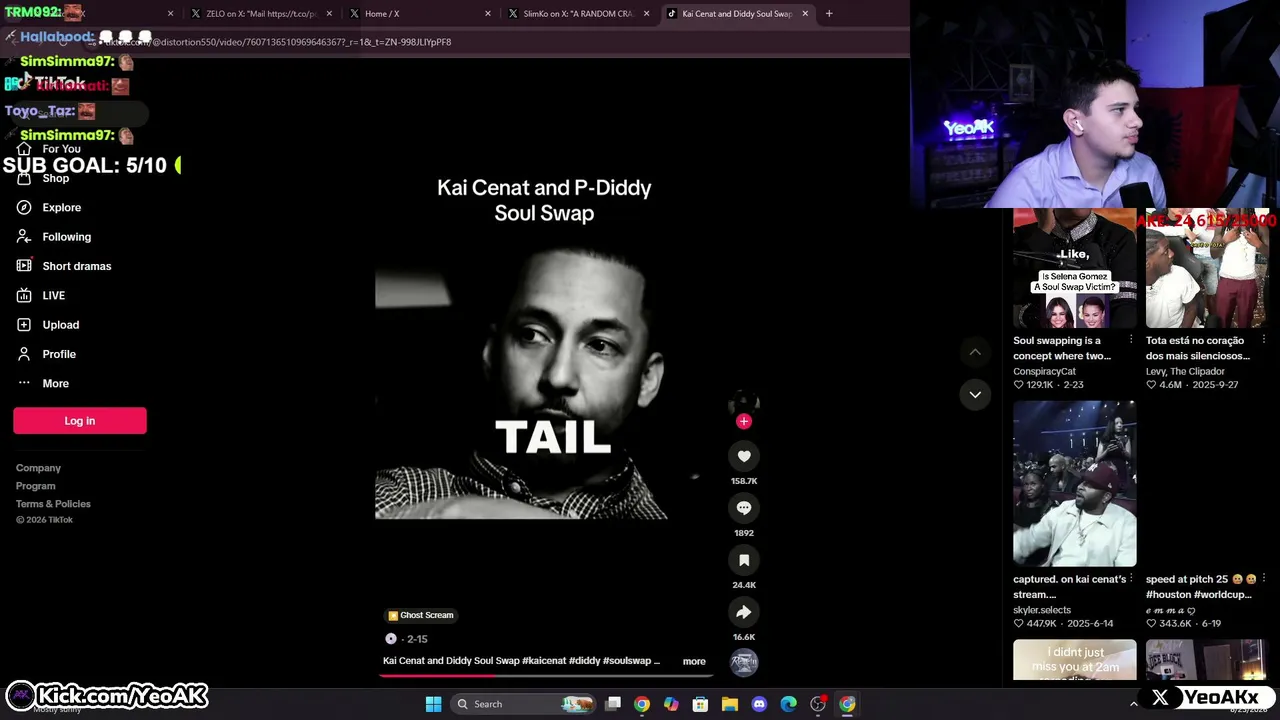The image size is (1280, 720).
Task: Open a new browser tab
Action: [x=829, y=14]
